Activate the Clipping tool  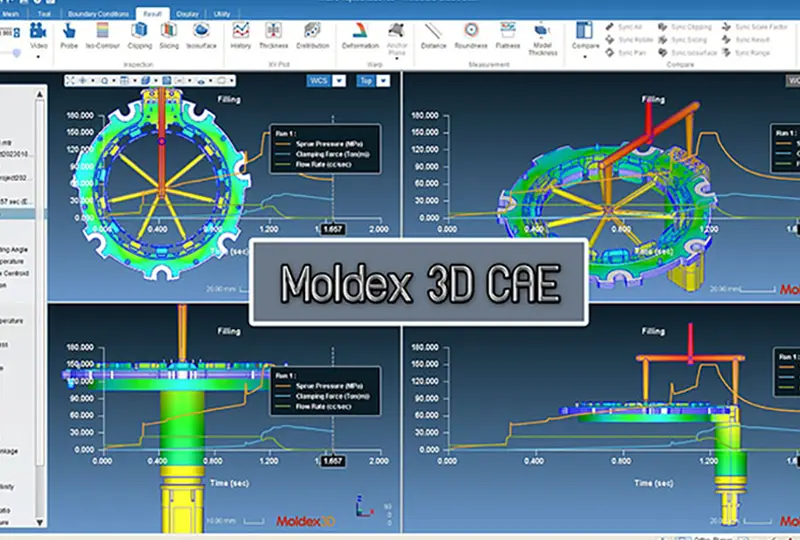click(139, 36)
